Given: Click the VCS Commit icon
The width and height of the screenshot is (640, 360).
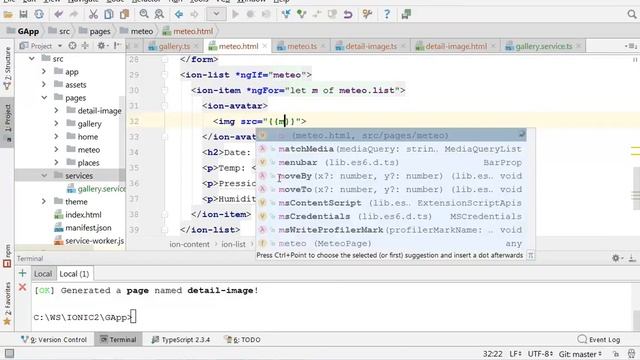Looking at the screenshot, I should coord(301,15).
